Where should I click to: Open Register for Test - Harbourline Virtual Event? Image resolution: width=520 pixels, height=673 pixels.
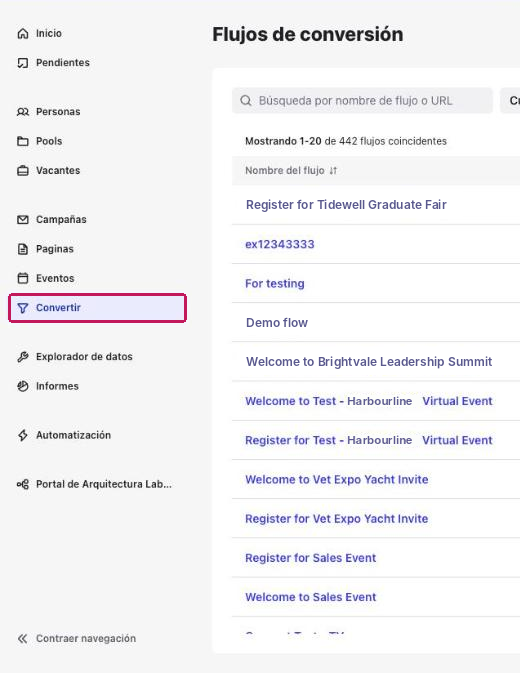(x=369, y=440)
